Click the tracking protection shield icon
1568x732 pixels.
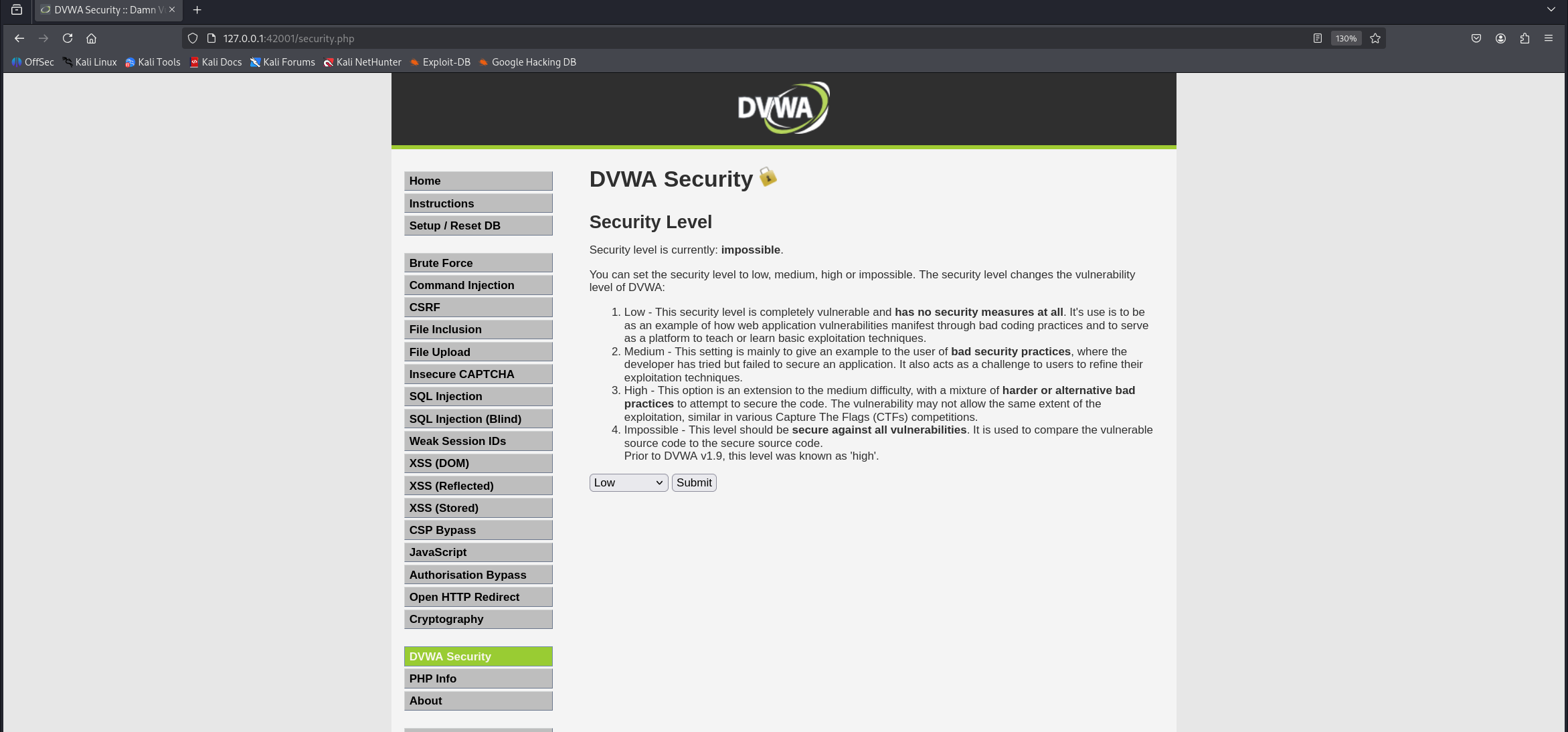[x=193, y=38]
